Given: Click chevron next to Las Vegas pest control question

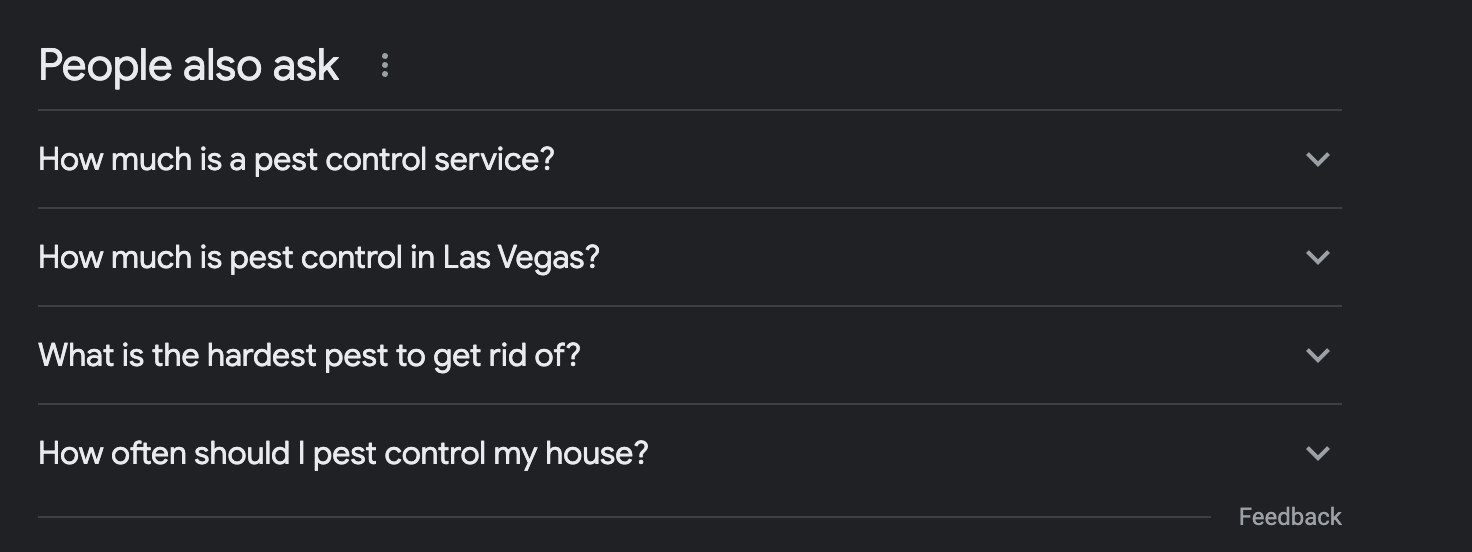Looking at the screenshot, I should click(1317, 257).
